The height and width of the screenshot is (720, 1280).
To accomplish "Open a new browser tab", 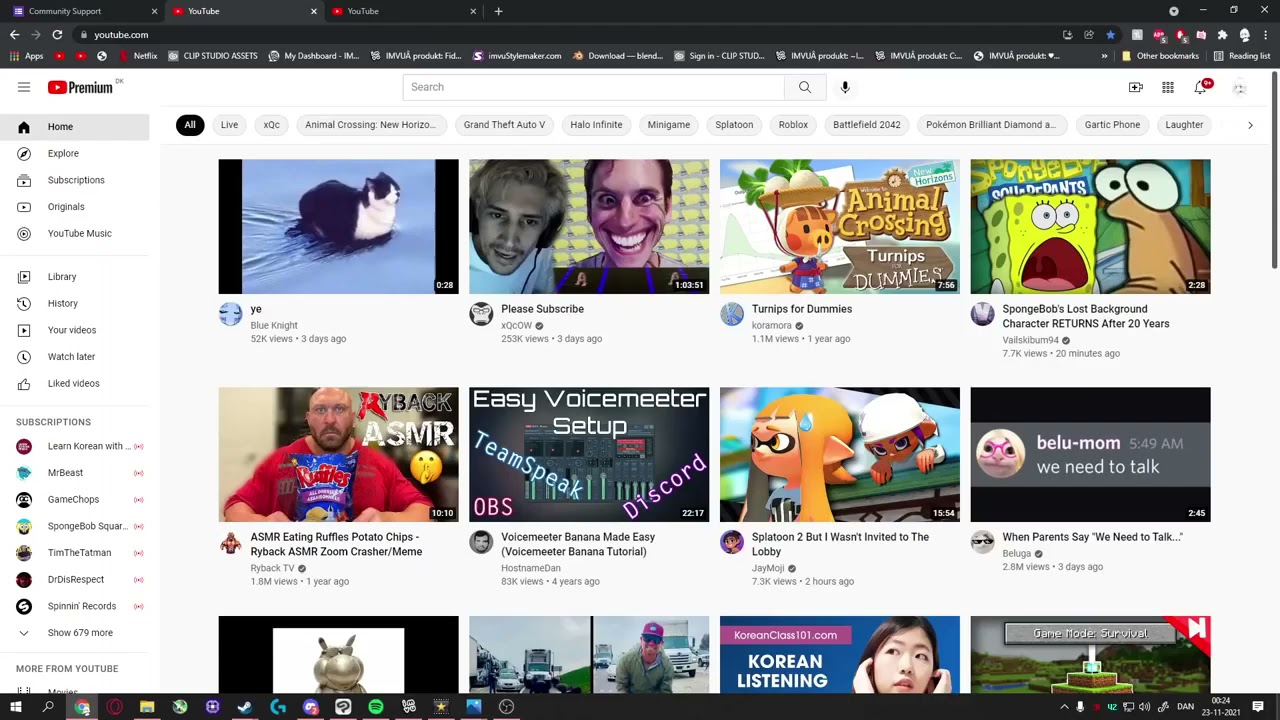I will coord(498,11).
